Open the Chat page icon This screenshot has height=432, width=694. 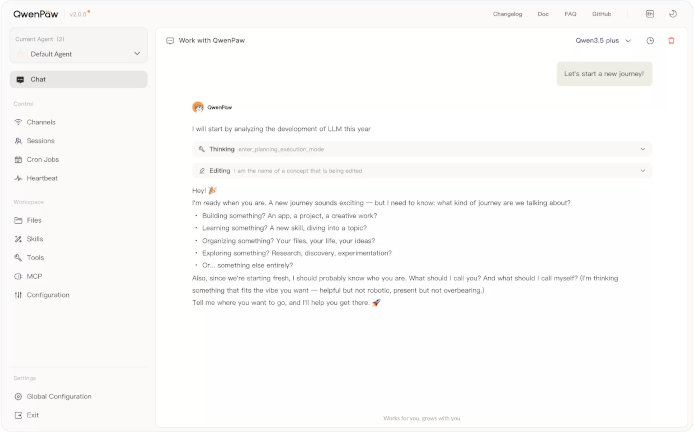click(x=20, y=80)
